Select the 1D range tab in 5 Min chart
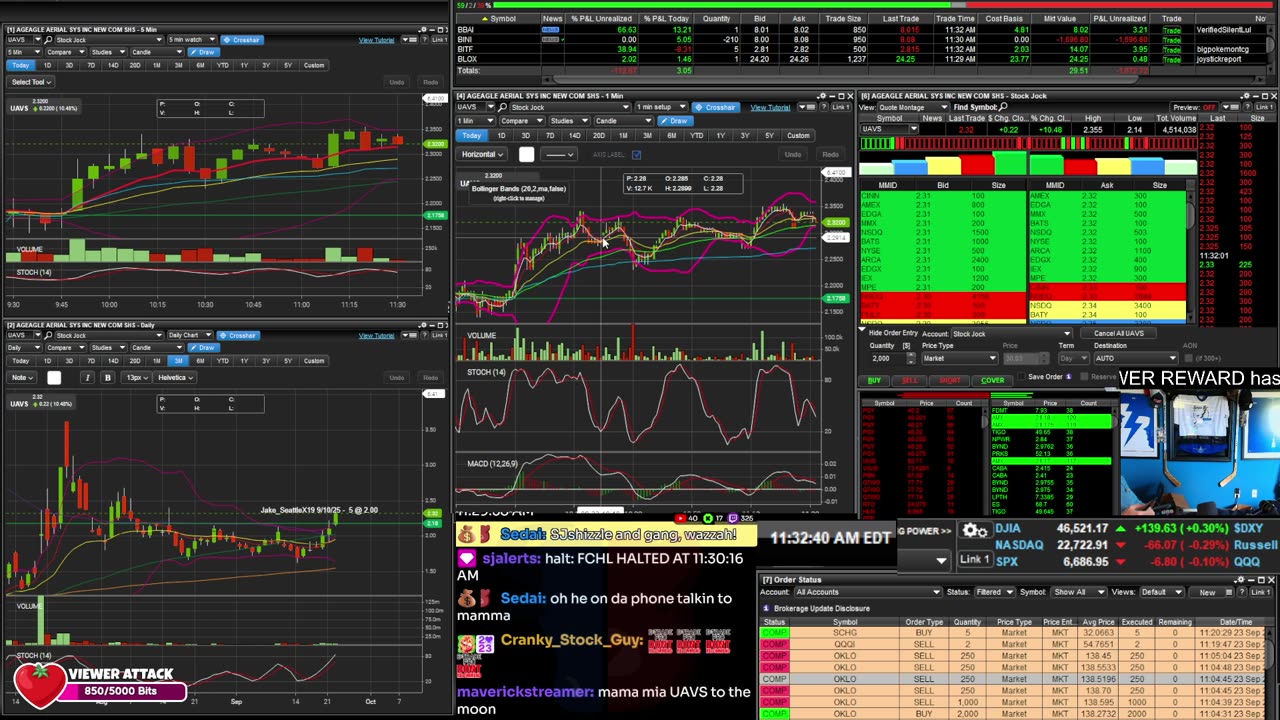1280x720 pixels. tap(46, 65)
